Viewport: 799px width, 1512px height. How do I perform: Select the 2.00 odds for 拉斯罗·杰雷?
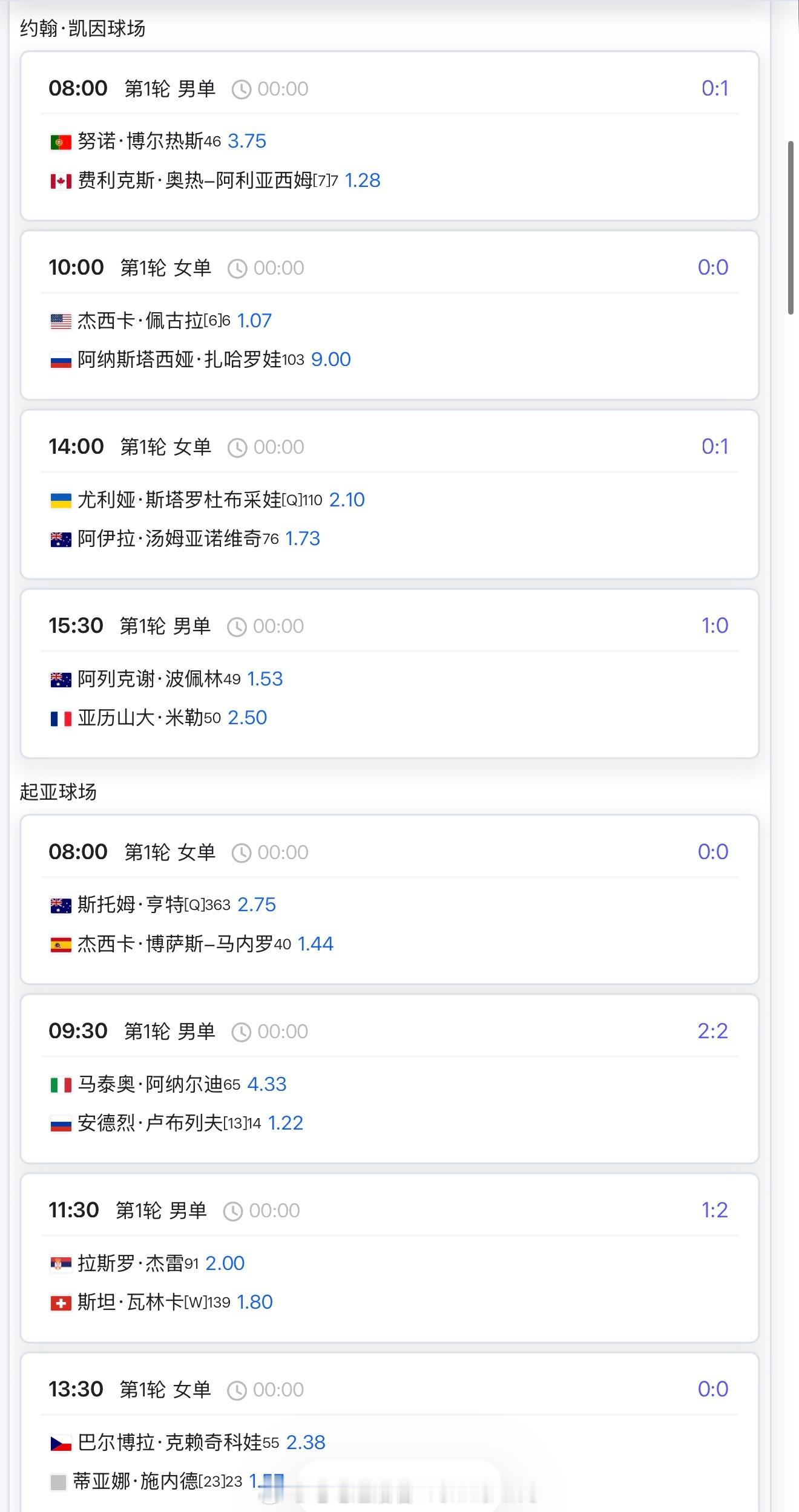pos(225,1263)
